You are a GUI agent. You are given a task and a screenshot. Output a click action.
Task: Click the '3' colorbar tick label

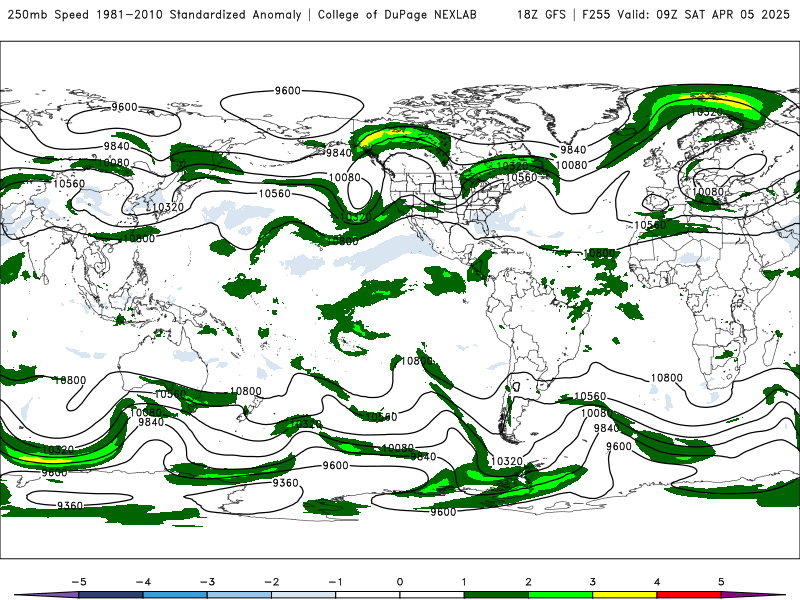click(592, 582)
